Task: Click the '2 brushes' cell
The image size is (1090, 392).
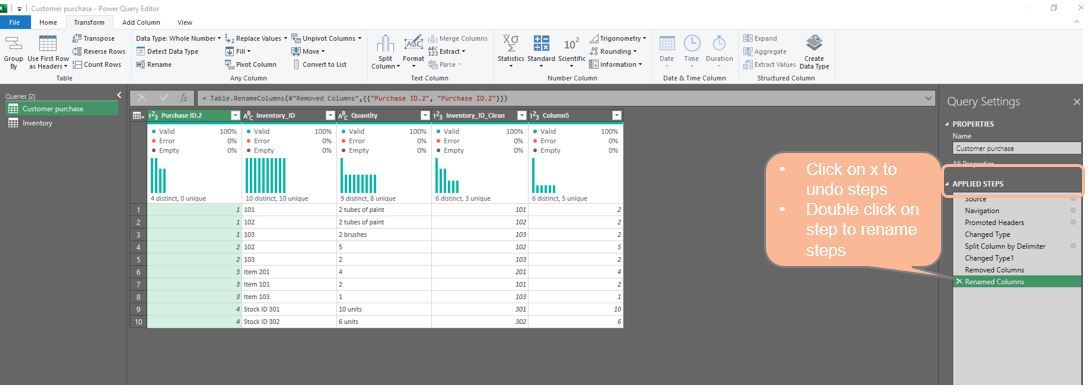Action: click(384, 234)
